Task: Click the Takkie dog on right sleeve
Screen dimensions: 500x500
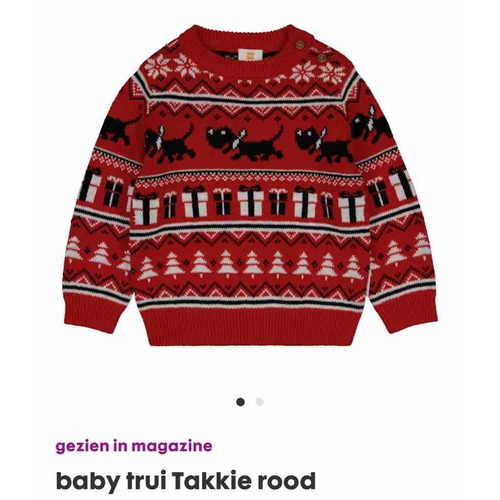Action: pyautogui.click(x=371, y=125)
